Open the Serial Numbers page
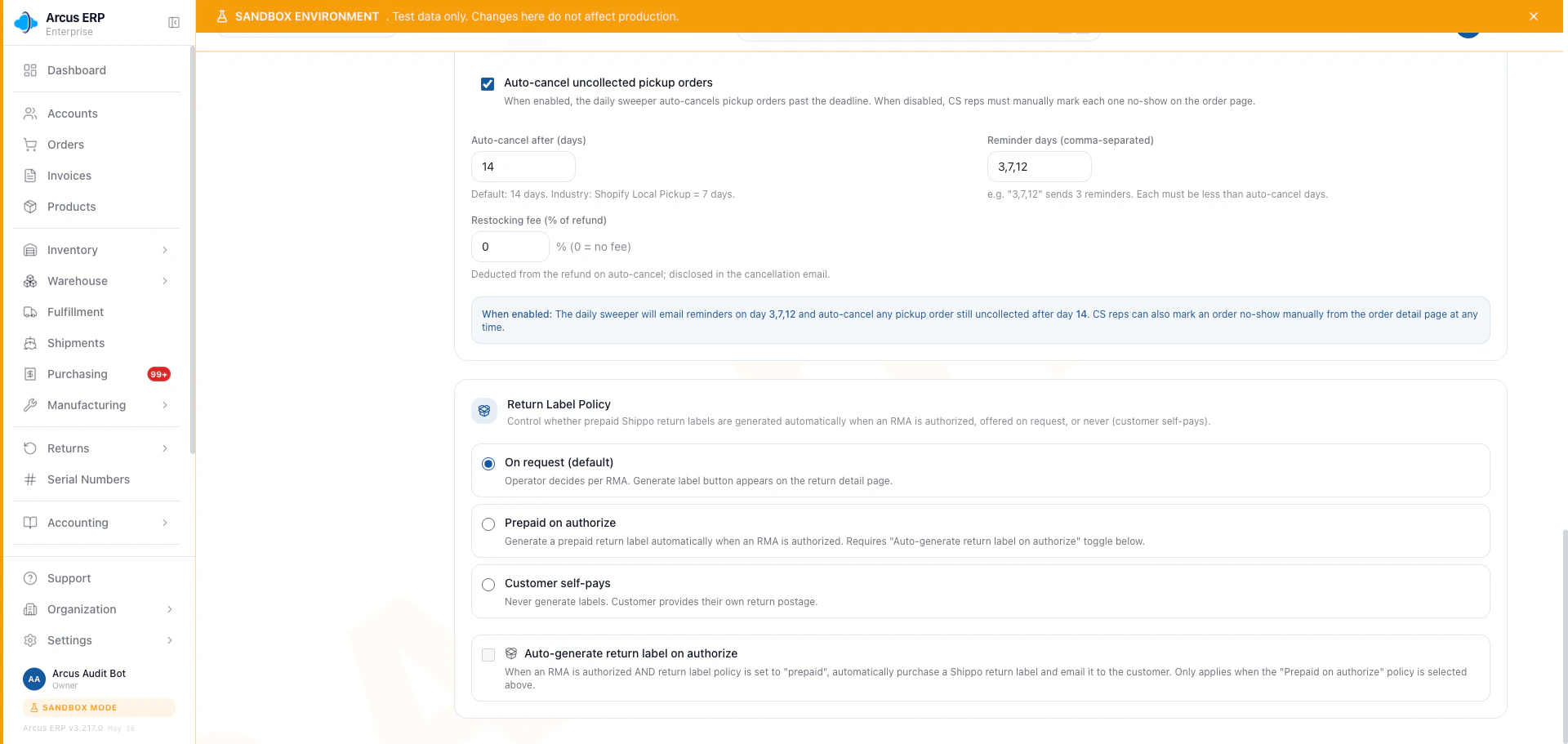This screenshot has width=1568, height=744. 97,479
